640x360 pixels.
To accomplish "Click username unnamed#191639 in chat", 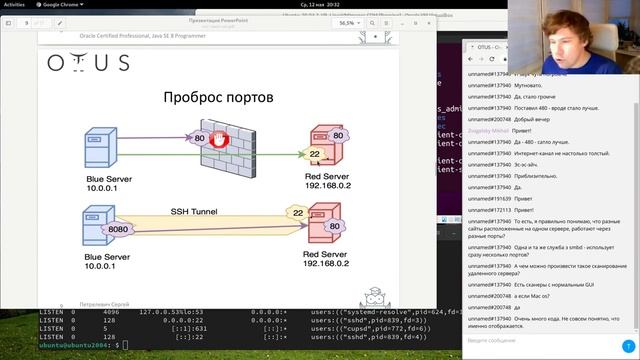I will click(x=489, y=199).
